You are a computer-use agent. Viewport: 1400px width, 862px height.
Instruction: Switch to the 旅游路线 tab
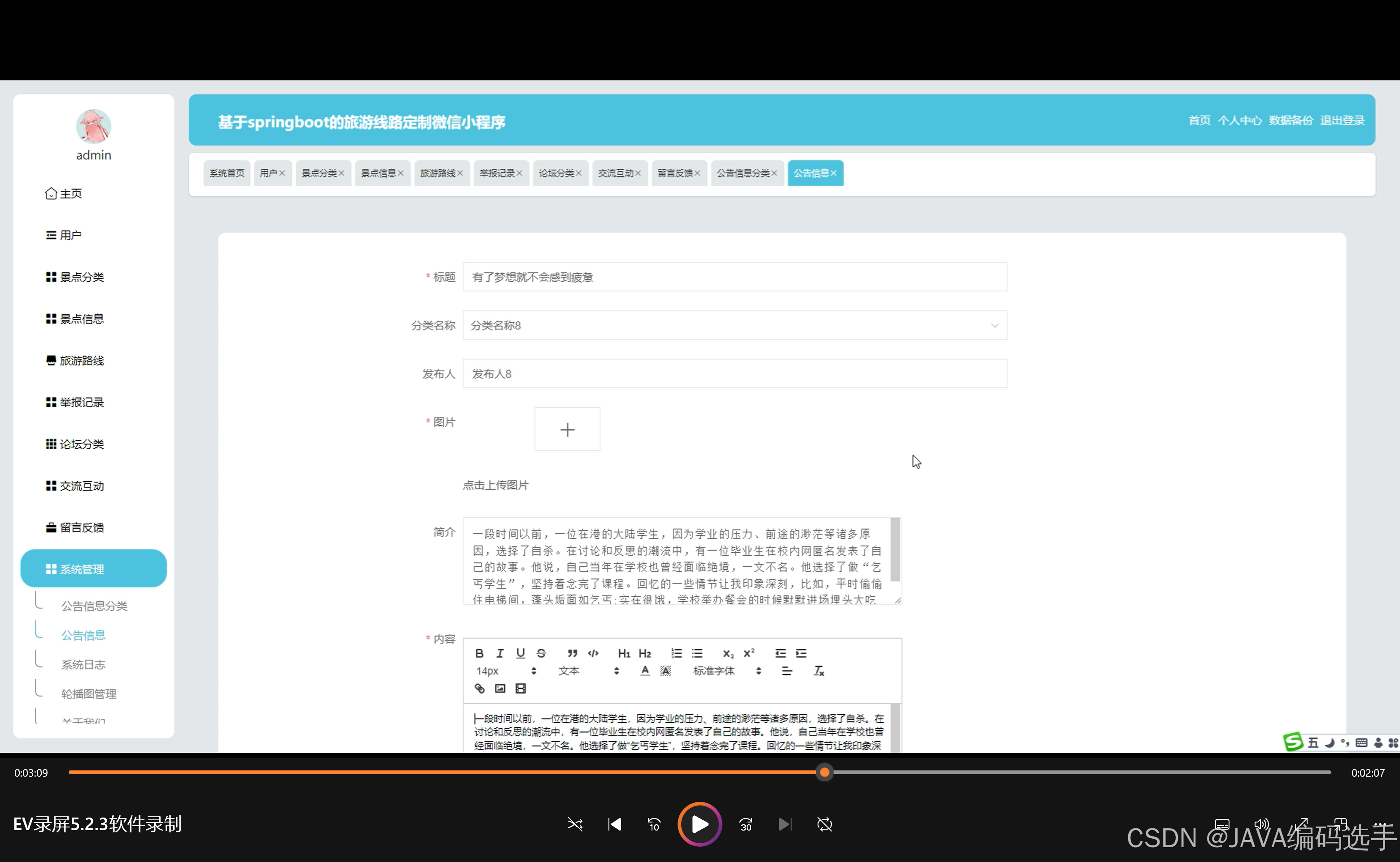coord(437,173)
